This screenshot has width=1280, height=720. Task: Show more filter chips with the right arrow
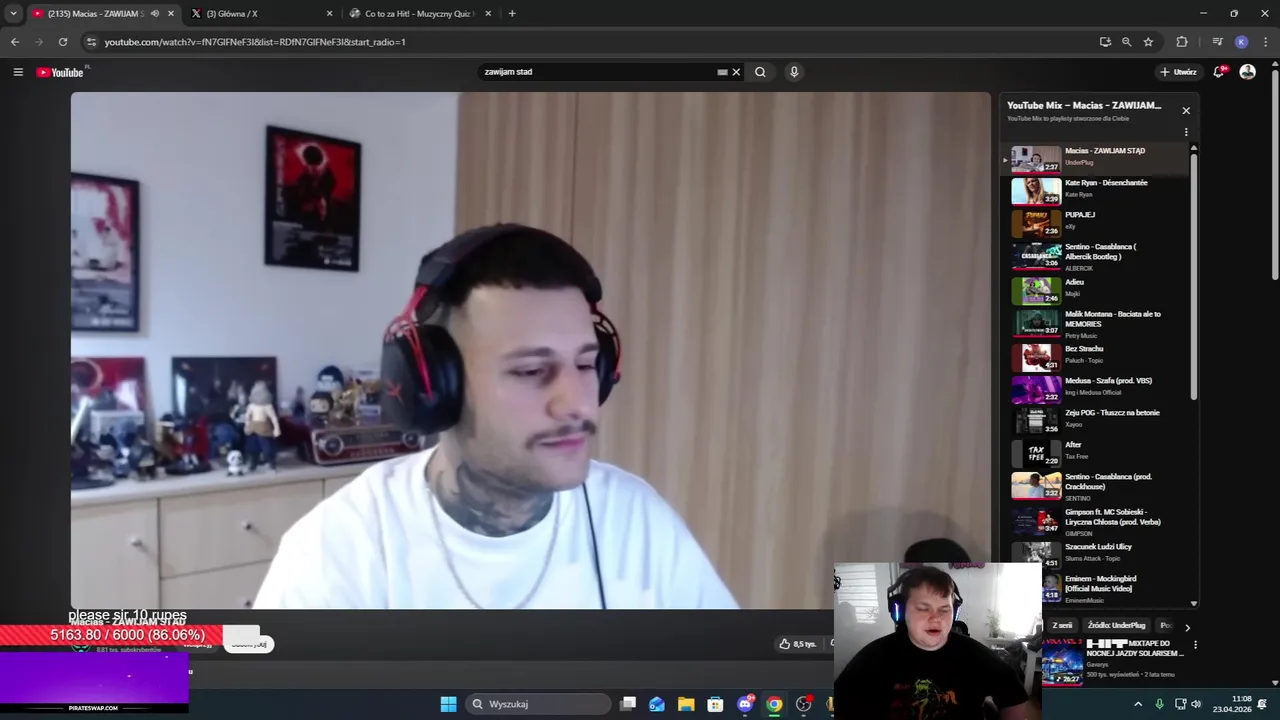point(1187,627)
